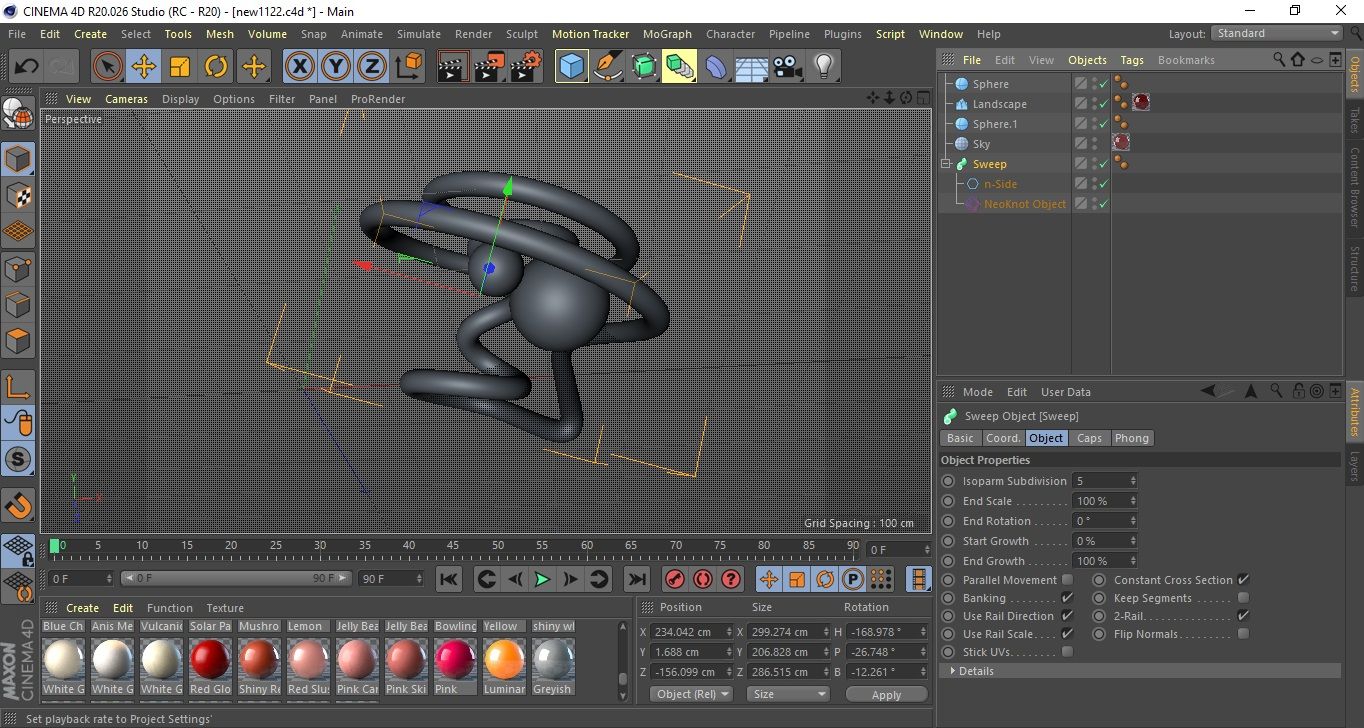Switch to Polygons mode
Image resolution: width=1364 pixels, height=728 pixels.
click(x=18, y=340)
